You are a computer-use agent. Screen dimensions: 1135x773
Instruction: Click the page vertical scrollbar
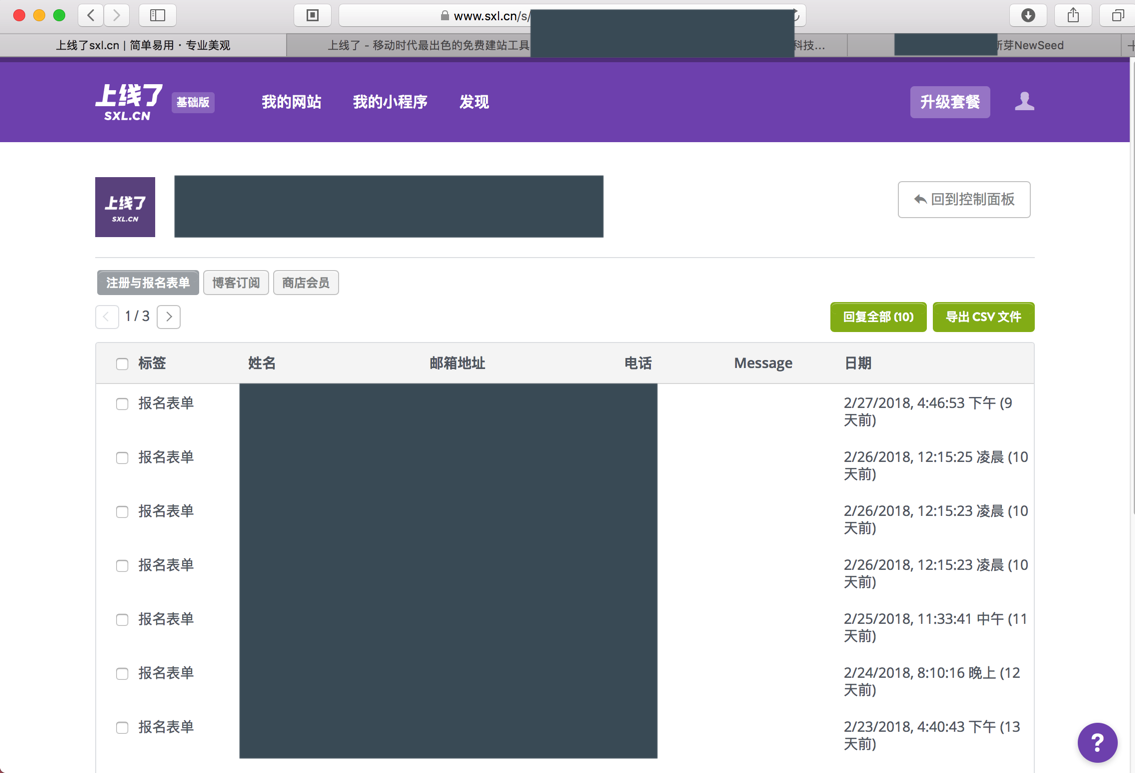(1131, 290)
